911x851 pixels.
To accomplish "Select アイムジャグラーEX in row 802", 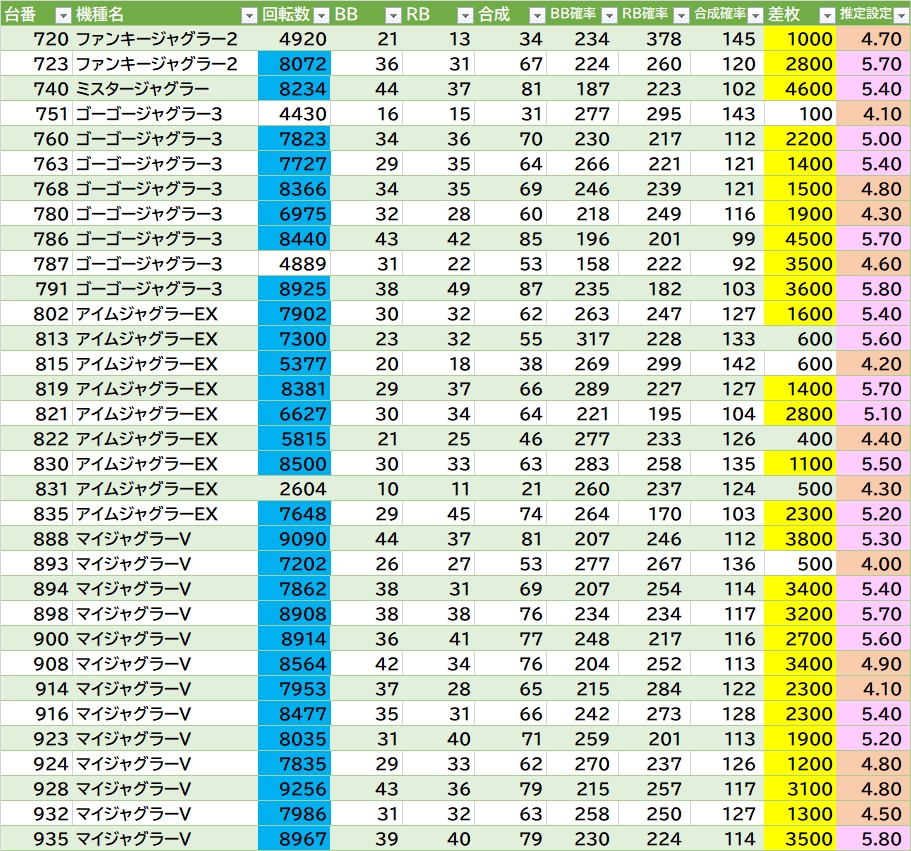I will point(166,314).
